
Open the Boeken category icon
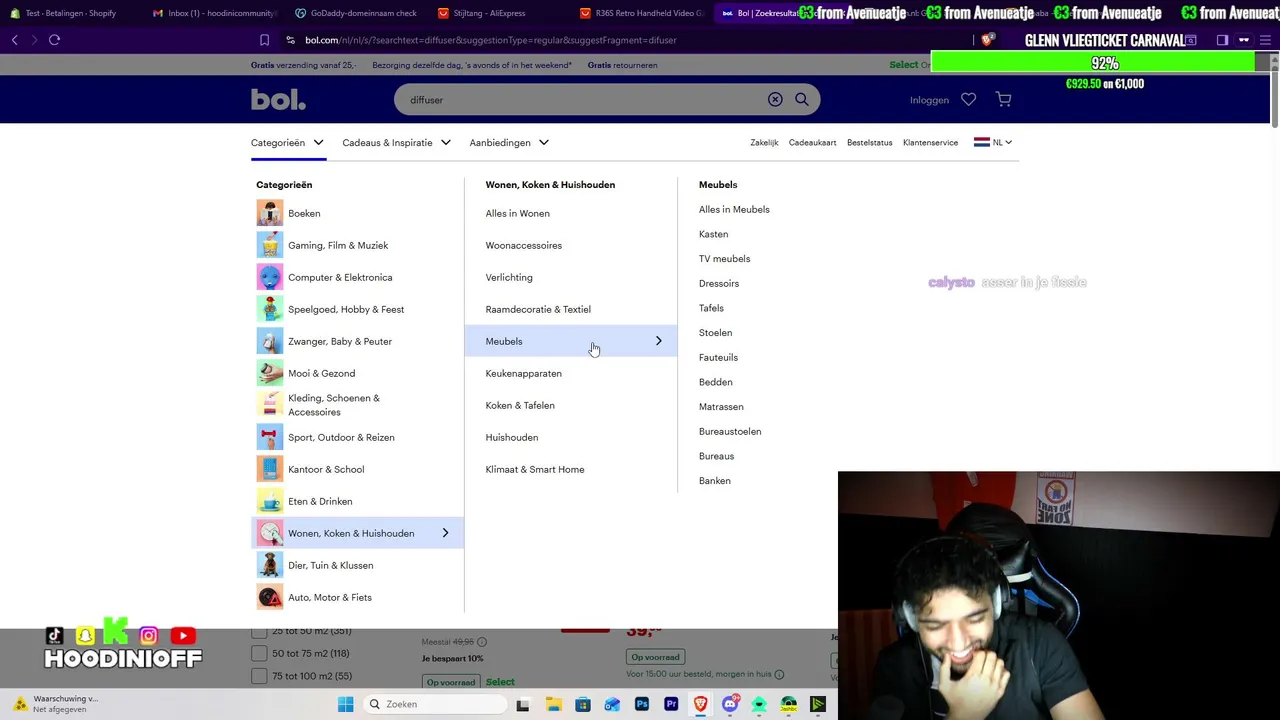[270, 213]
